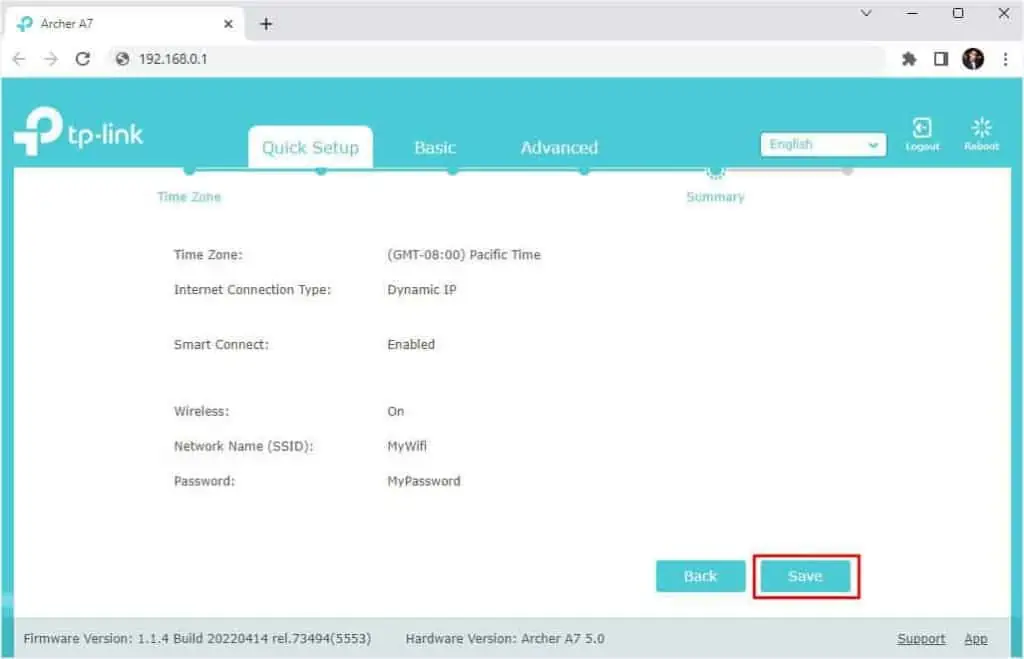
Task: Open the Chrome profile avatar
Action: [x=973, y=59]
